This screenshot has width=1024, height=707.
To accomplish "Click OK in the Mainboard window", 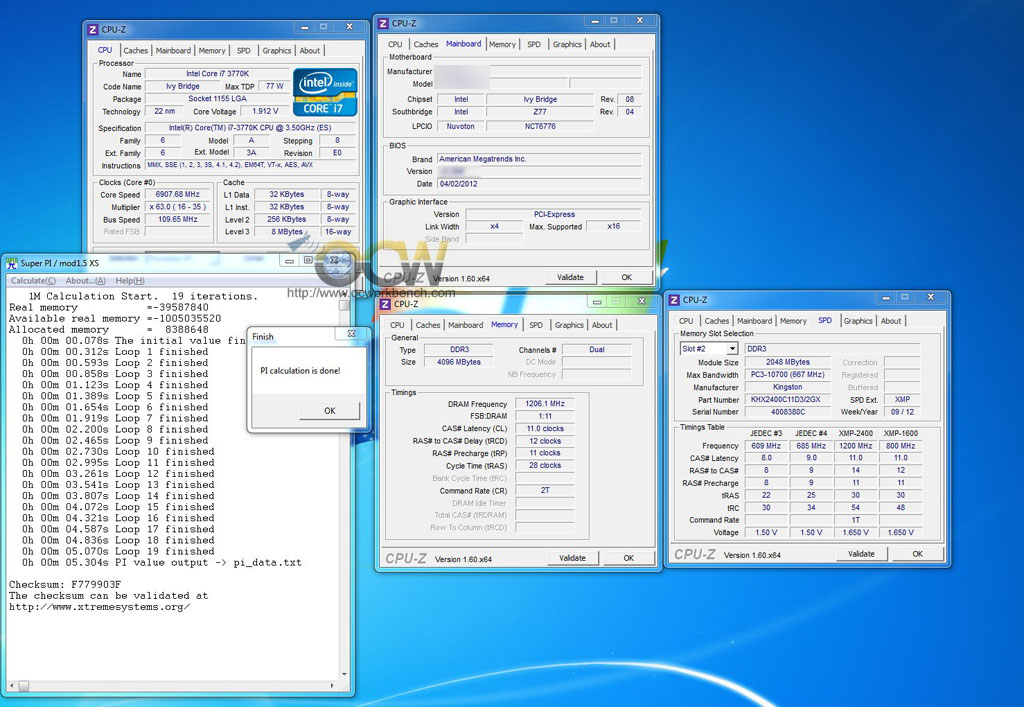I will 626,277.
